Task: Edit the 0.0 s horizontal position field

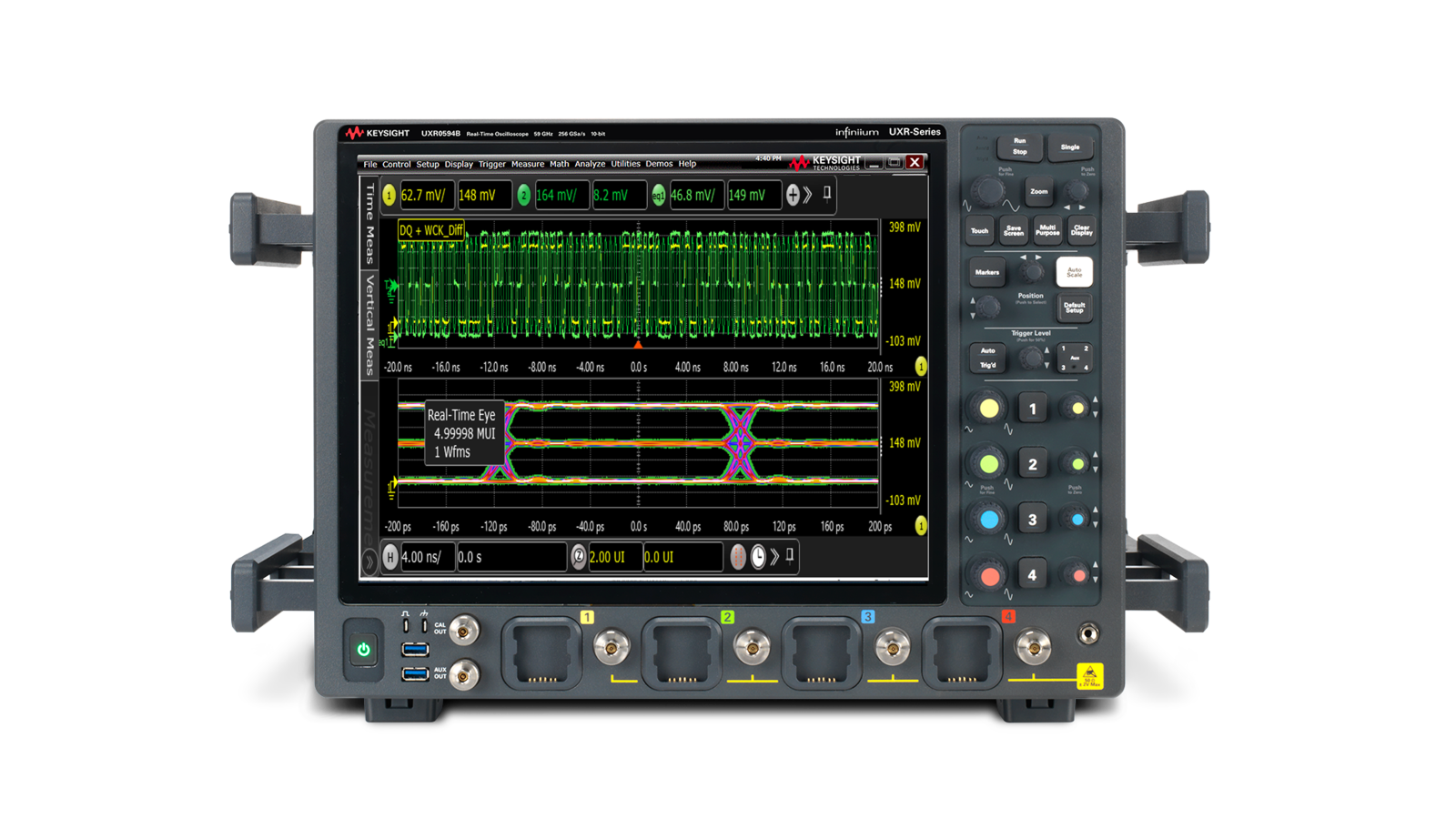Action: click(511, 557)
